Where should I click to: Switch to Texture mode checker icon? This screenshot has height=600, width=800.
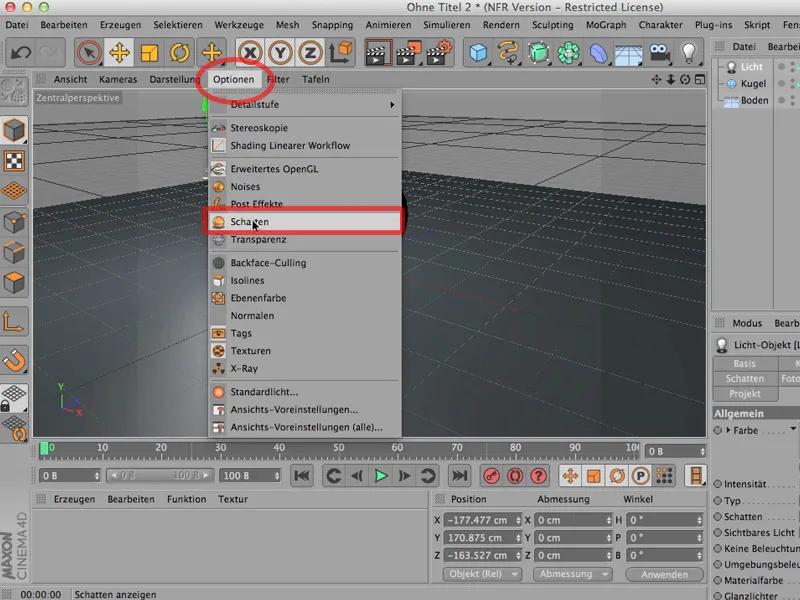tap(14, 161)
